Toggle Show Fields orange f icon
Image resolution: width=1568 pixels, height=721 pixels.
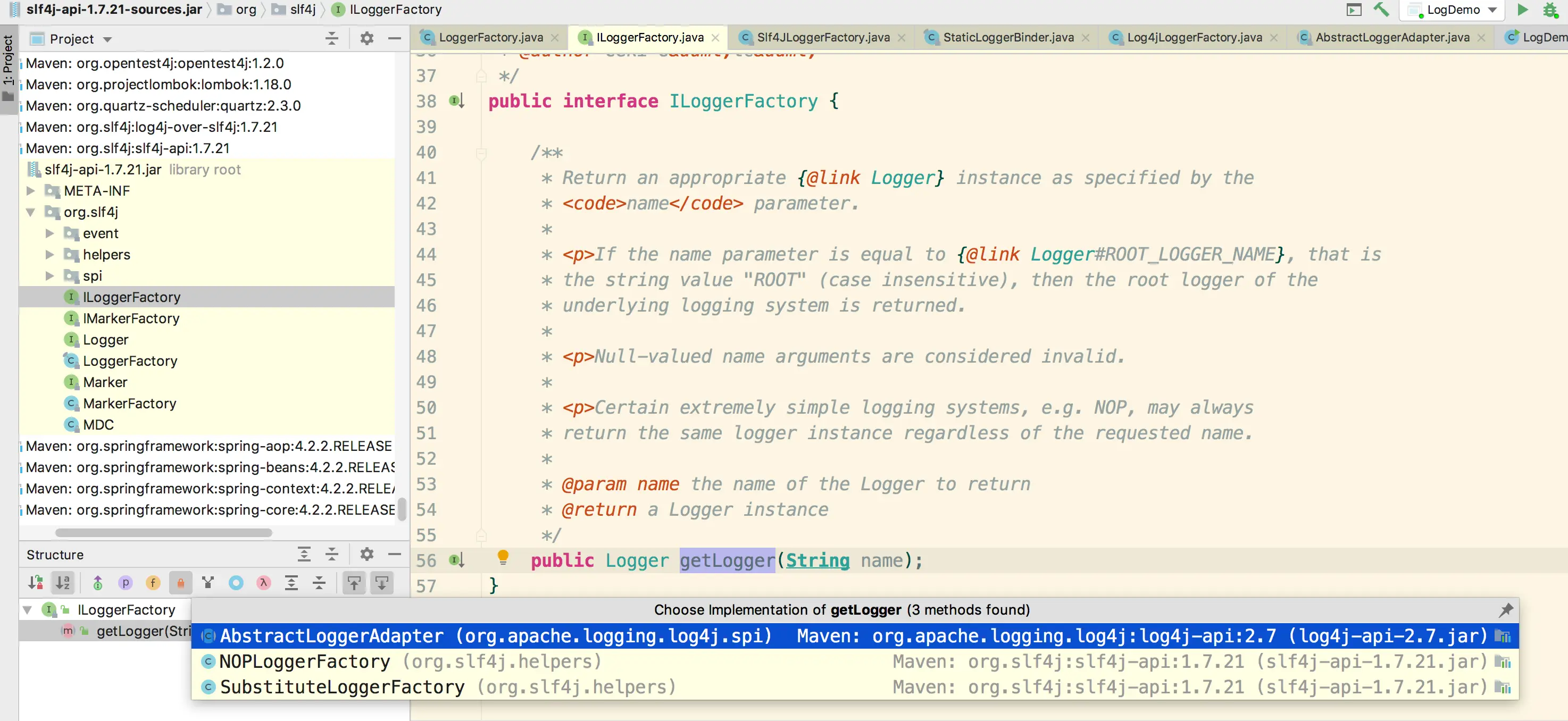pyautogui.click(x=153, y=583)
